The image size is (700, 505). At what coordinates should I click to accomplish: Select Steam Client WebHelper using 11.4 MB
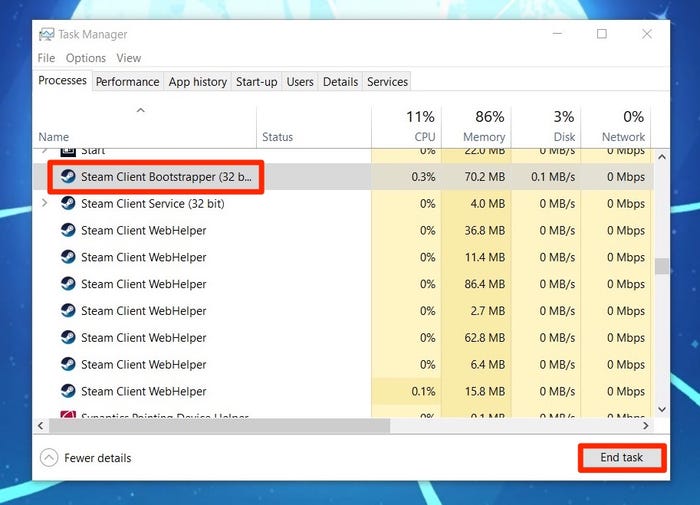point(344,257)
